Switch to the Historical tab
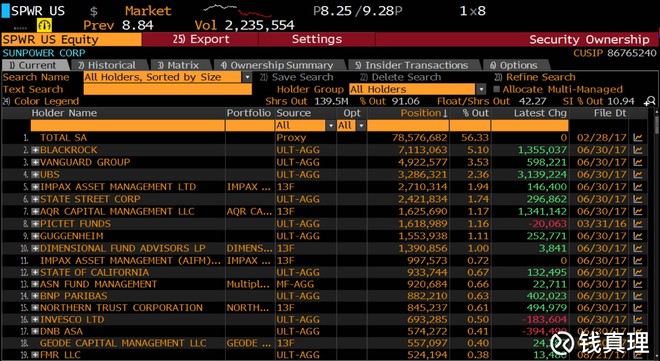660x361 pixels. tap(110, 65)
